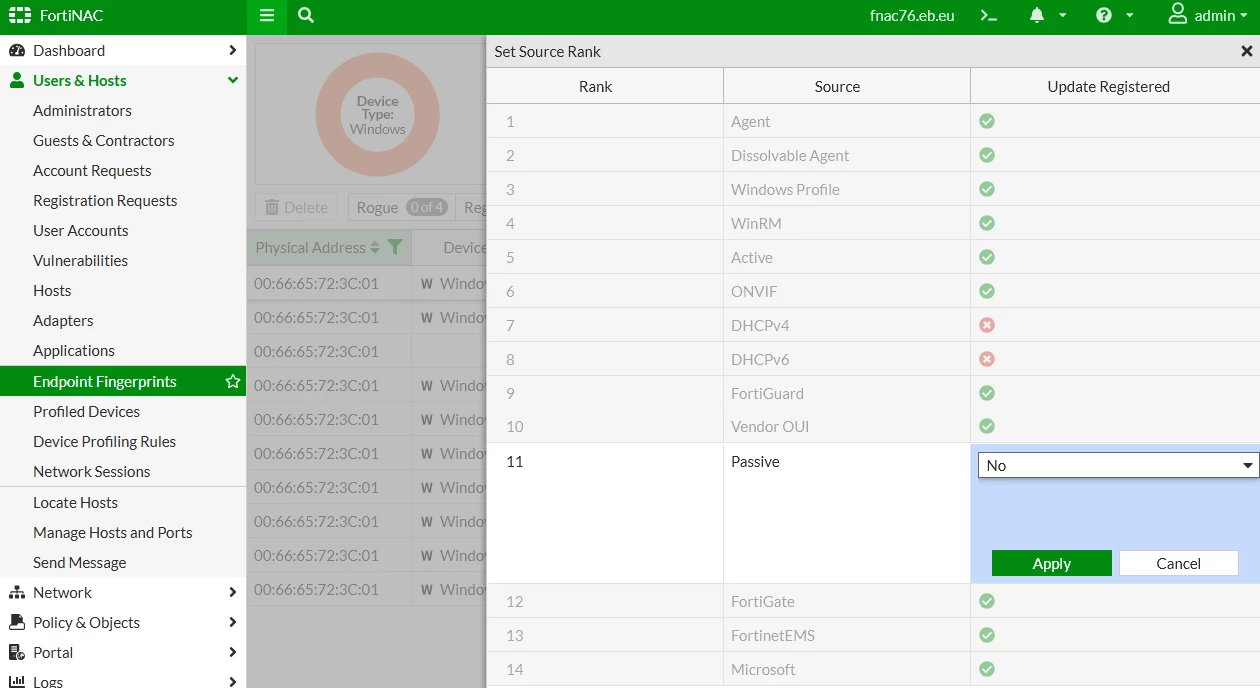
Task: Click the Network sidebar icon
Action: [x=17, y=592]
